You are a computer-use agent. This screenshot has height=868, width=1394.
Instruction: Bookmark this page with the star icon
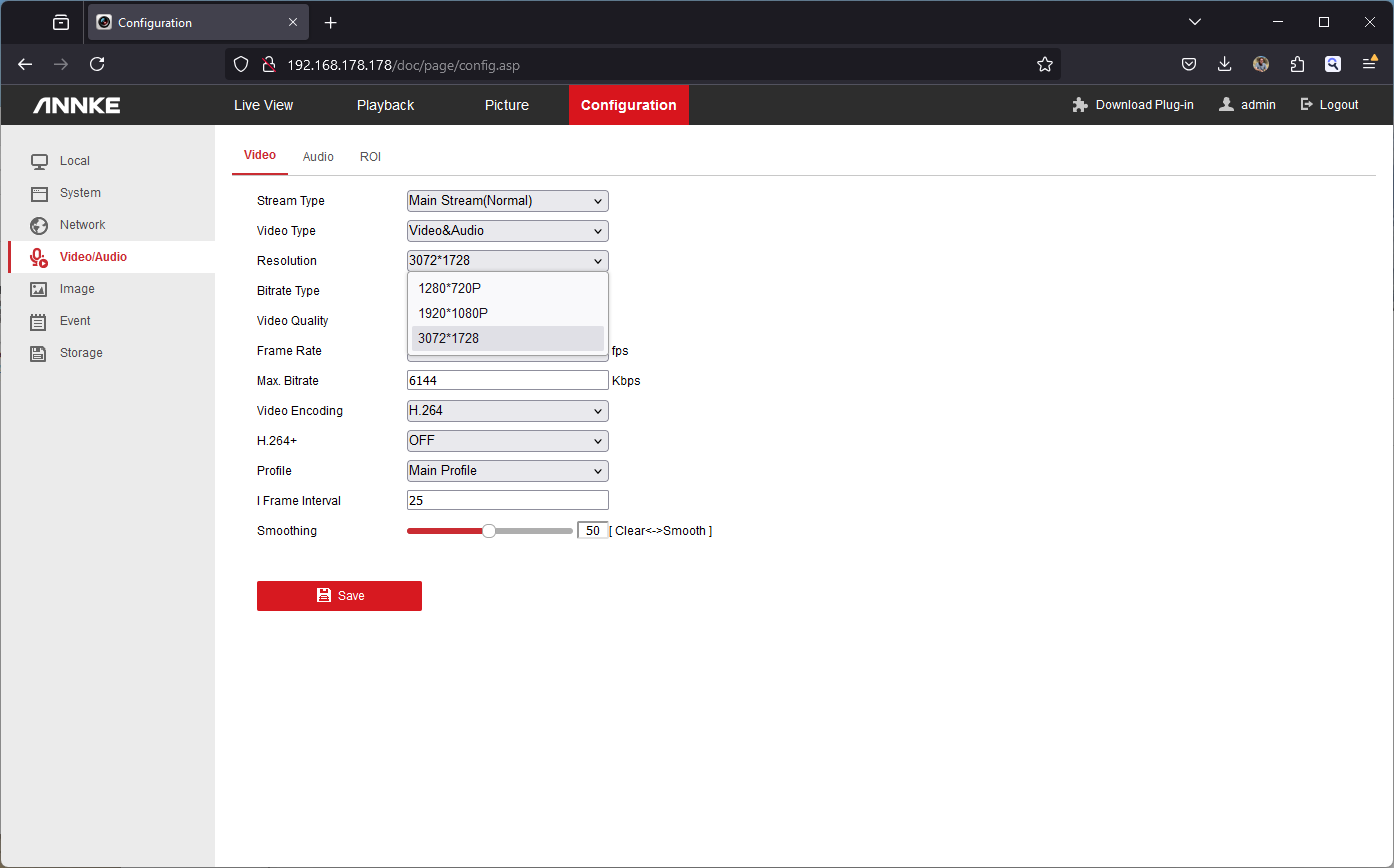pos(1045,64)
